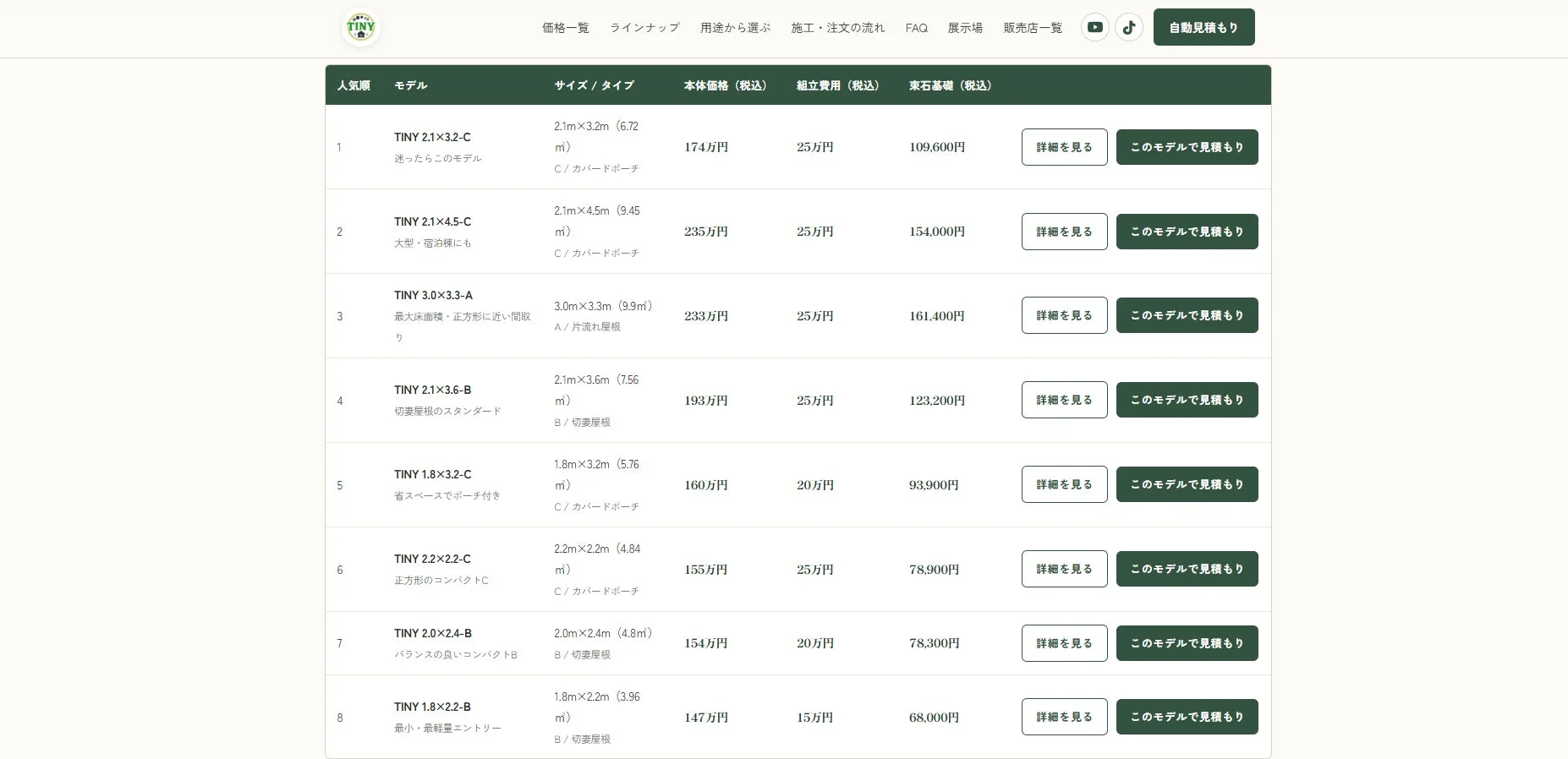Select model name TINY 1.8×2.2-B

[x=432, y=707]
